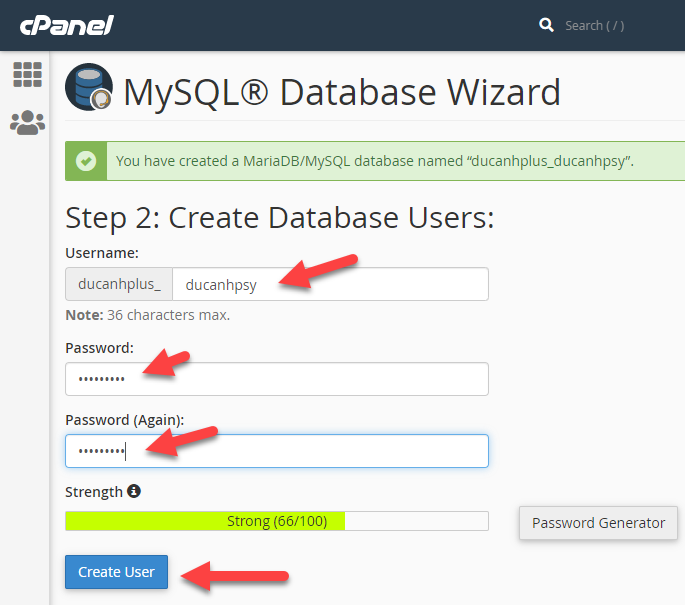Click the Create User button
This screenshot has height=605, width=685.
[116, 572]
